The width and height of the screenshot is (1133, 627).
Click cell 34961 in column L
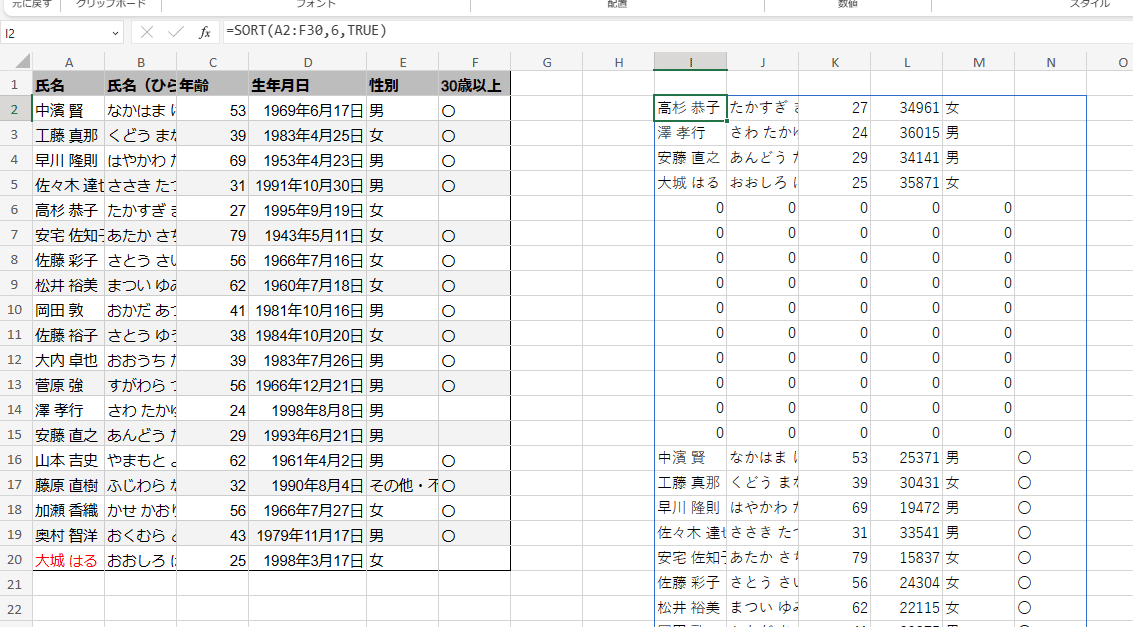[907, 108]
